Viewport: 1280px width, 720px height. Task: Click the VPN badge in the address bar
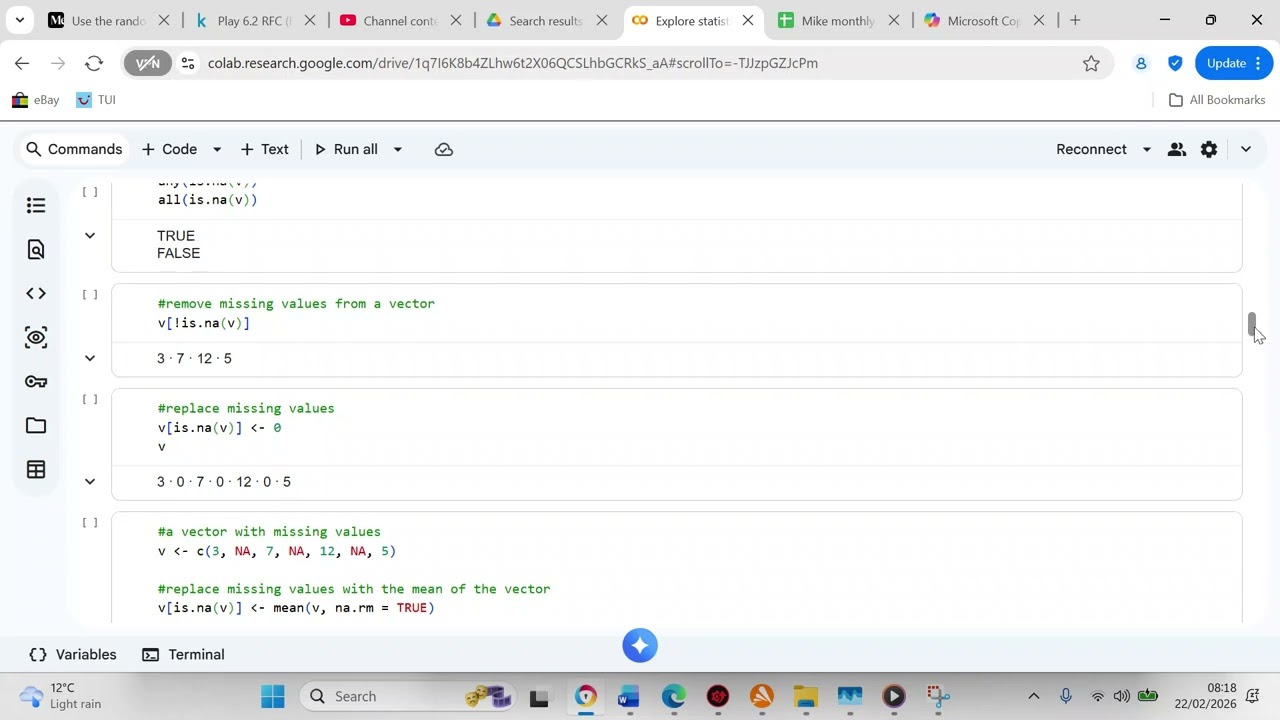(148, 63)
